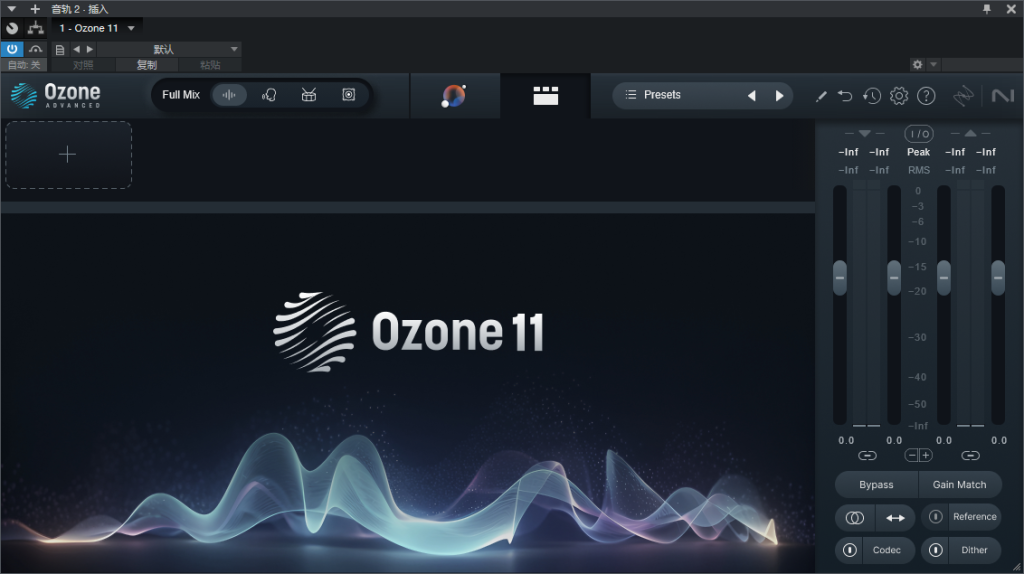Open the Codec panel label
Viewport: 1024px width, 574px height.
(886, 550)
